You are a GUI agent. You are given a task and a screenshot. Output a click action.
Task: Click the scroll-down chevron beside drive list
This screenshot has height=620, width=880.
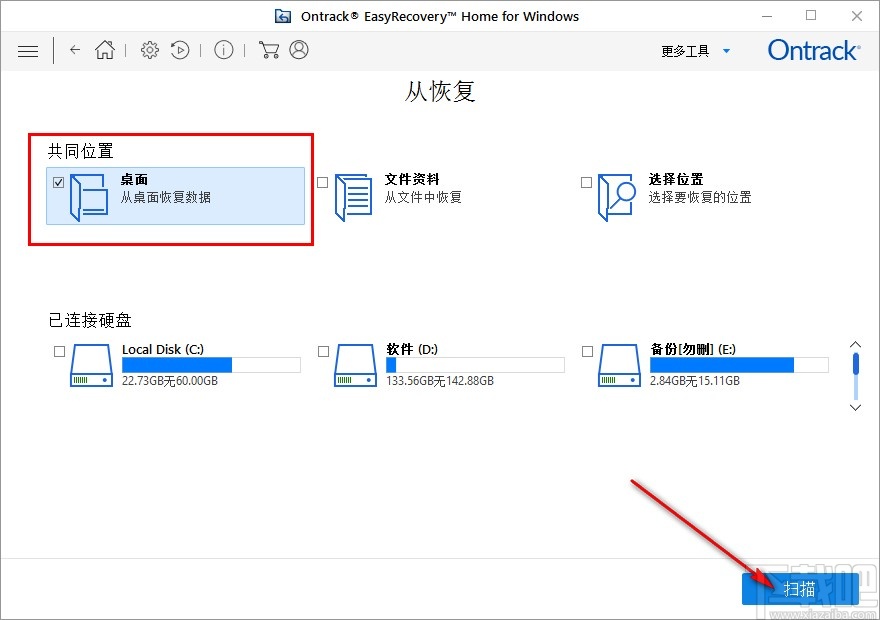[x=855, y=407]
